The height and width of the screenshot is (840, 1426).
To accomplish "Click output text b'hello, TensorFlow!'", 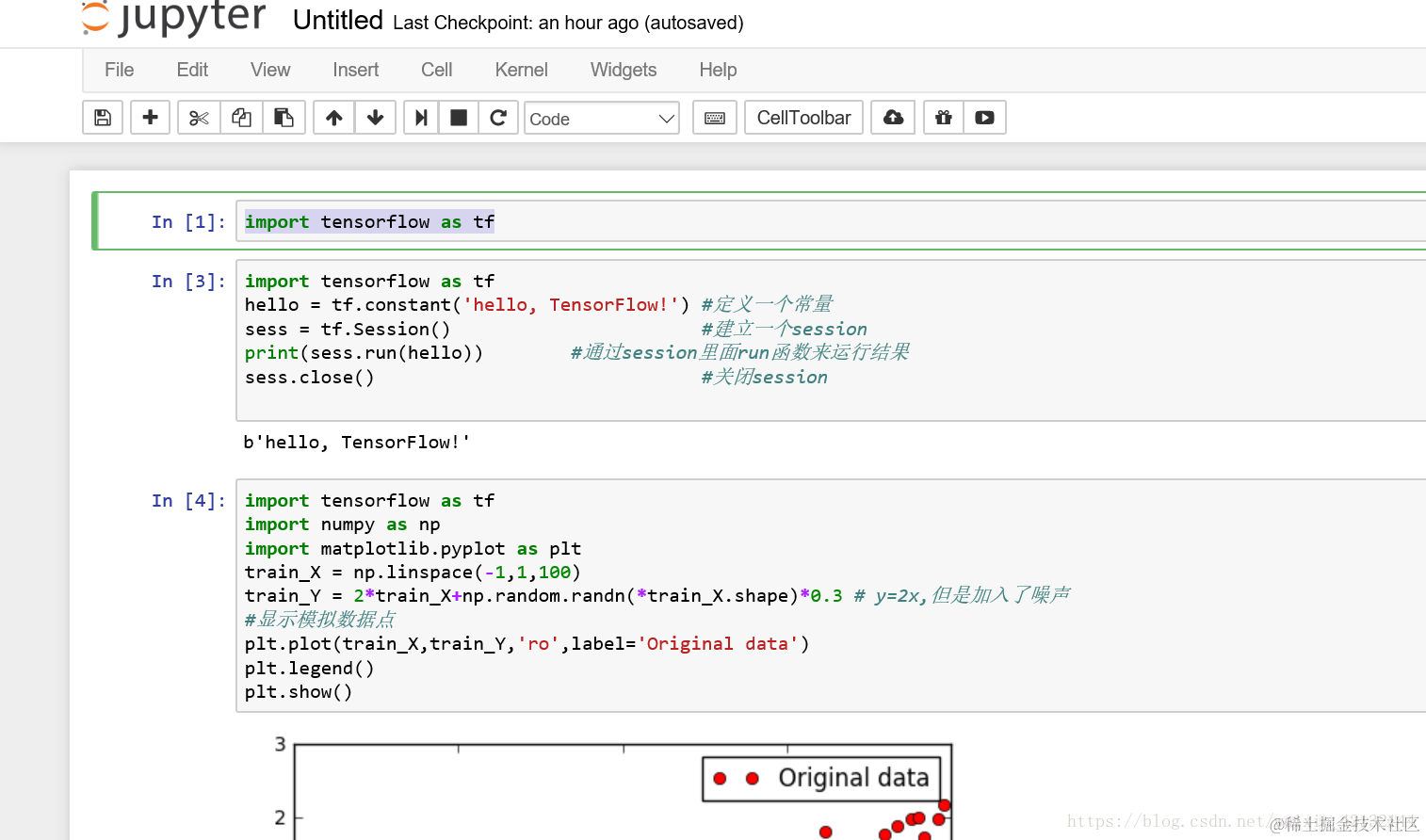I will coord(356,442).
